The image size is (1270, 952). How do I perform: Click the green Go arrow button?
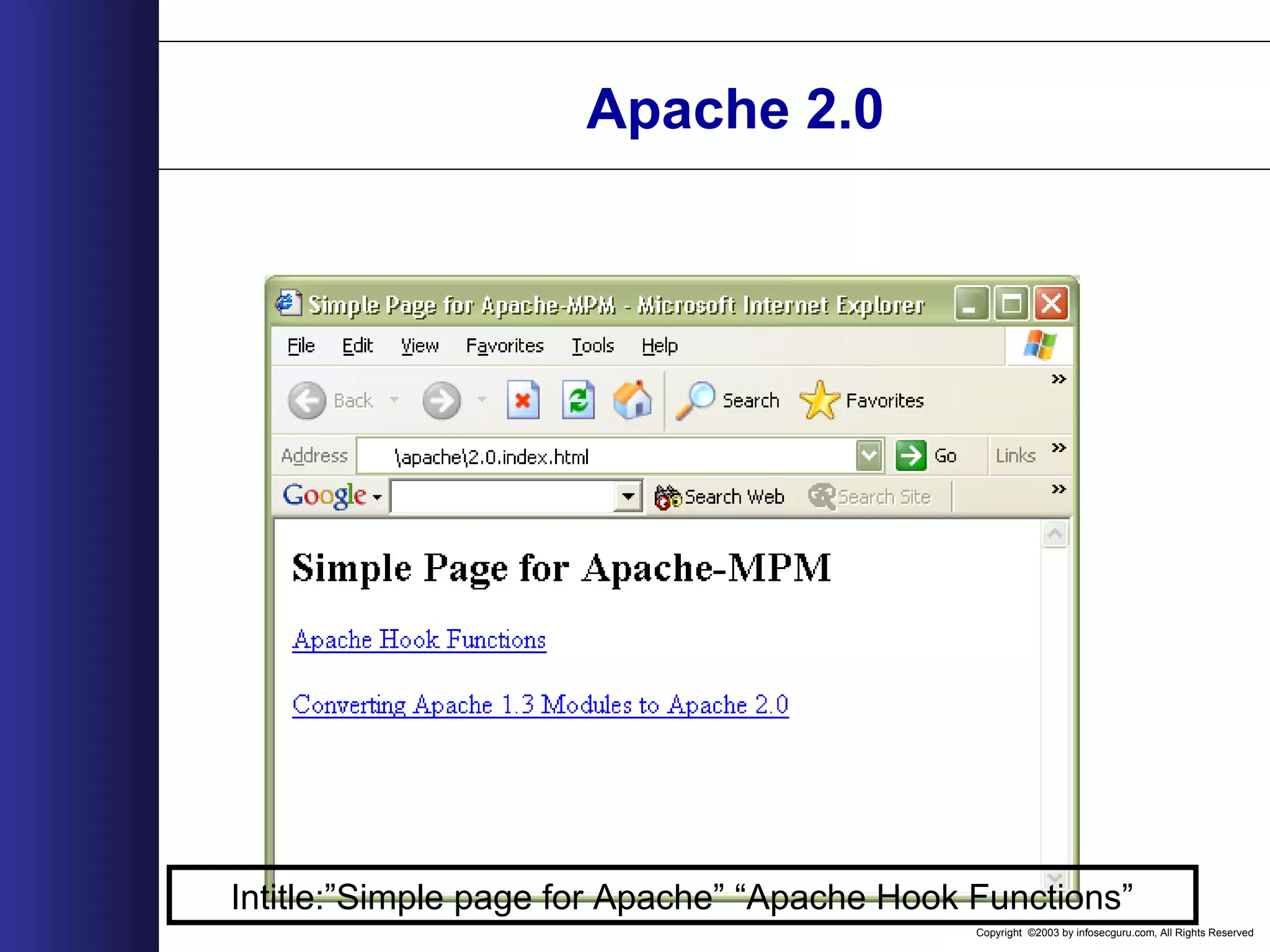pyautogui.click(x=911, y=456)
